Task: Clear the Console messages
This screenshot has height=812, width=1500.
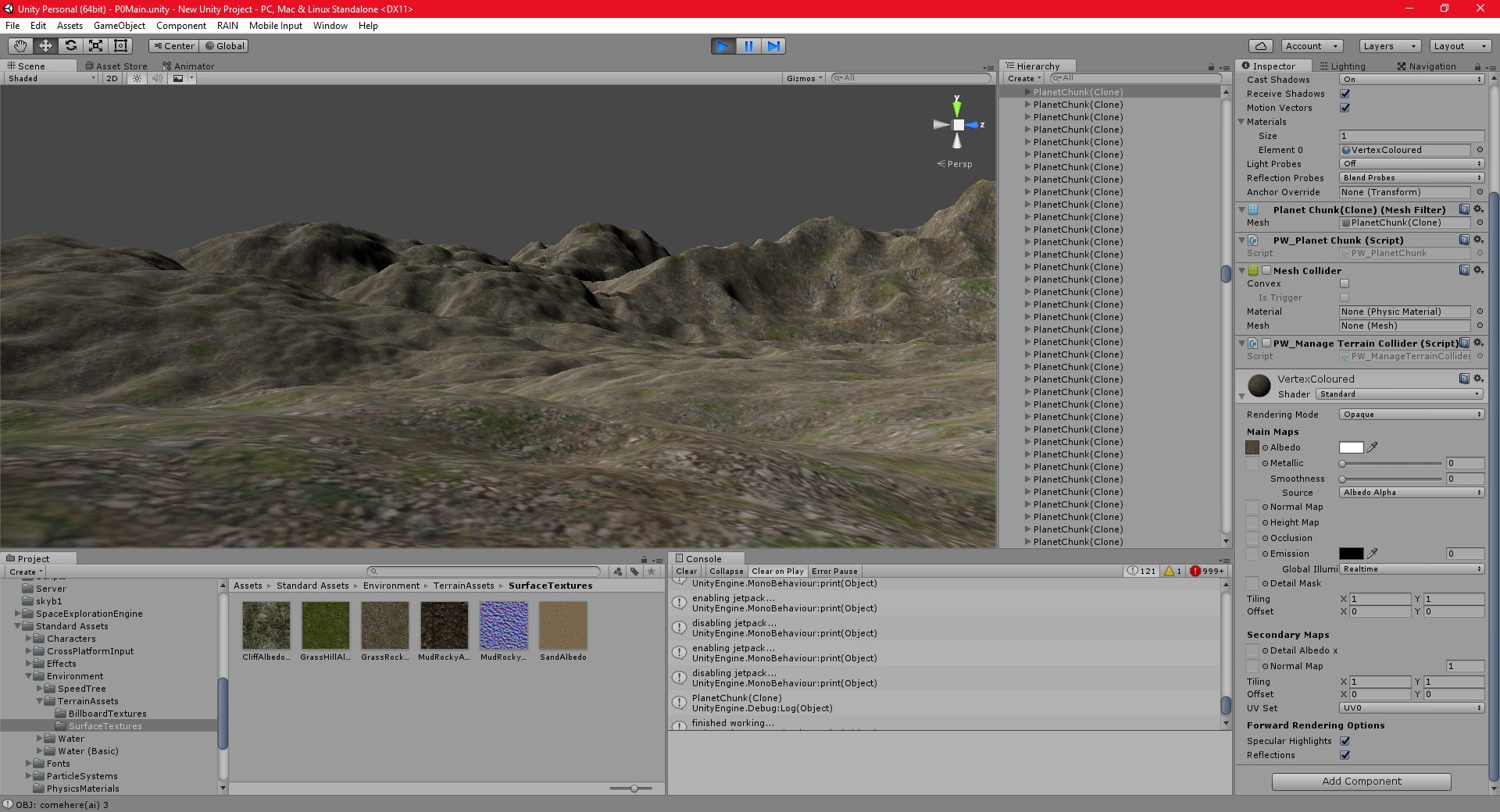Action: point(686,571)
